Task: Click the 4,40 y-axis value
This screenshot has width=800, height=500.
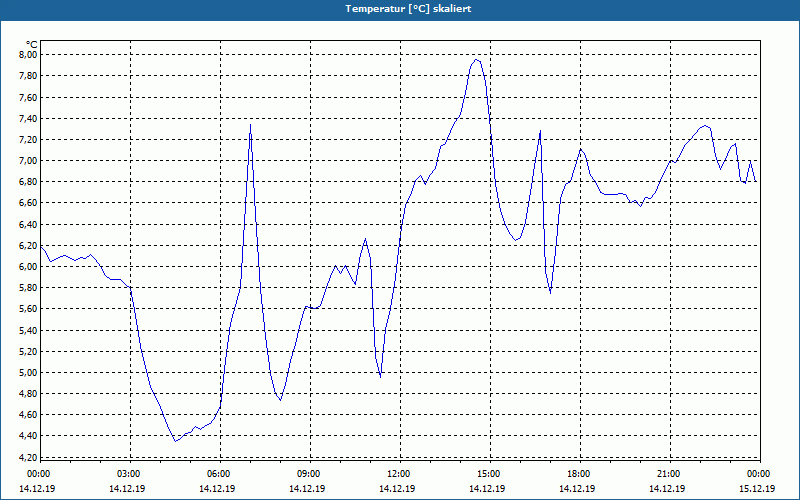Action: (x=28, y=436)
